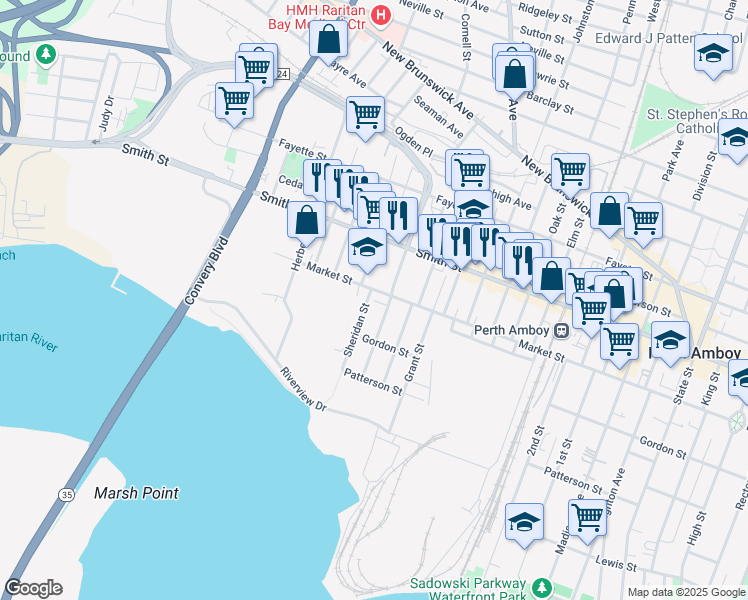Click the graduation cap marker near Edward J Patten
The image size is (748, 600).
point(712,53)
